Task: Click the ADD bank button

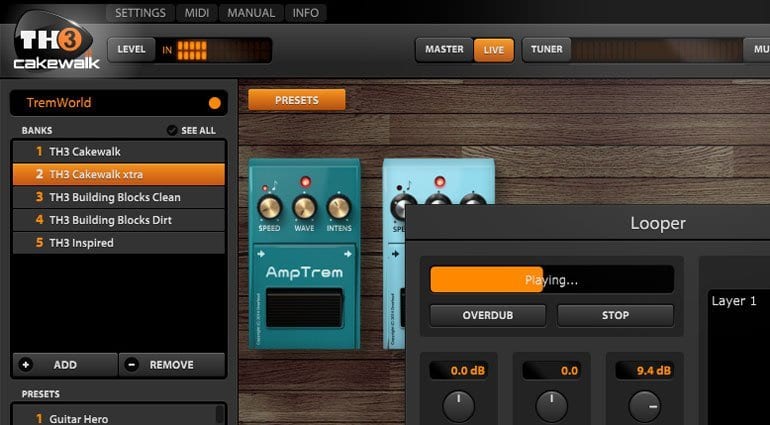Action: pyautogui.click(x=65, y=365)
